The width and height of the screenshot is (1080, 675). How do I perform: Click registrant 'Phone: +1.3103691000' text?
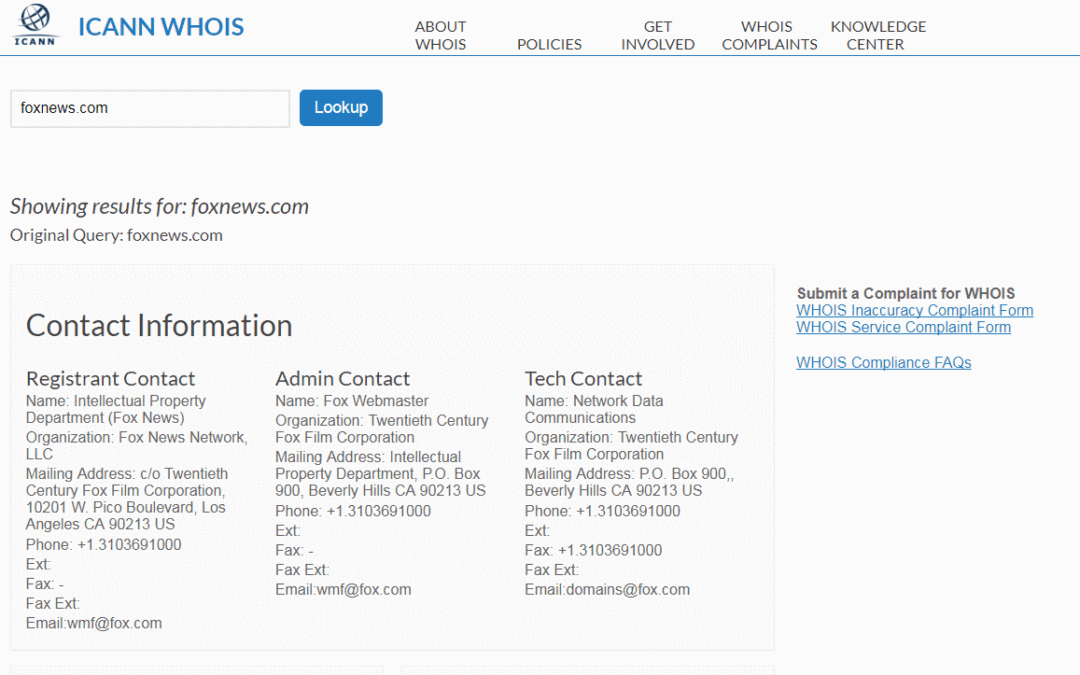[x=103, y=545]
